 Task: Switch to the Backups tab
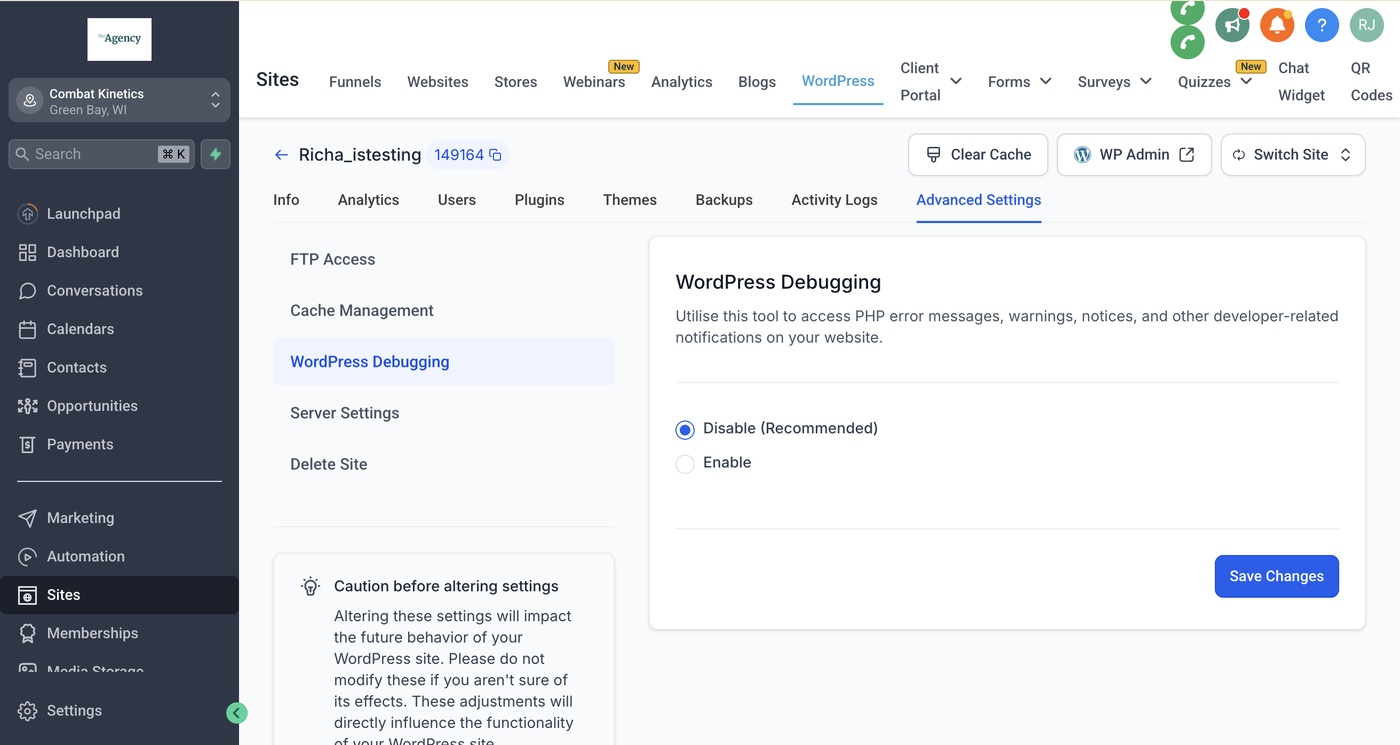(x=724, y=200)
